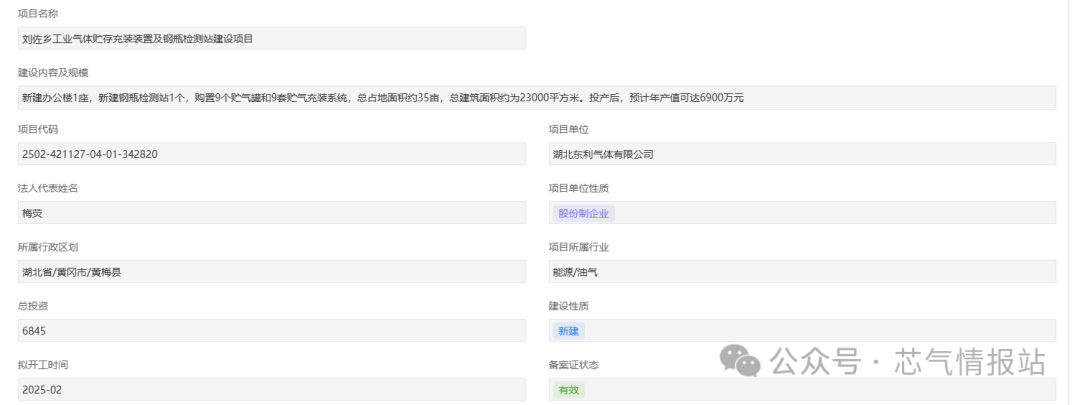Click the 股份制企业 tag

(583, 213)
